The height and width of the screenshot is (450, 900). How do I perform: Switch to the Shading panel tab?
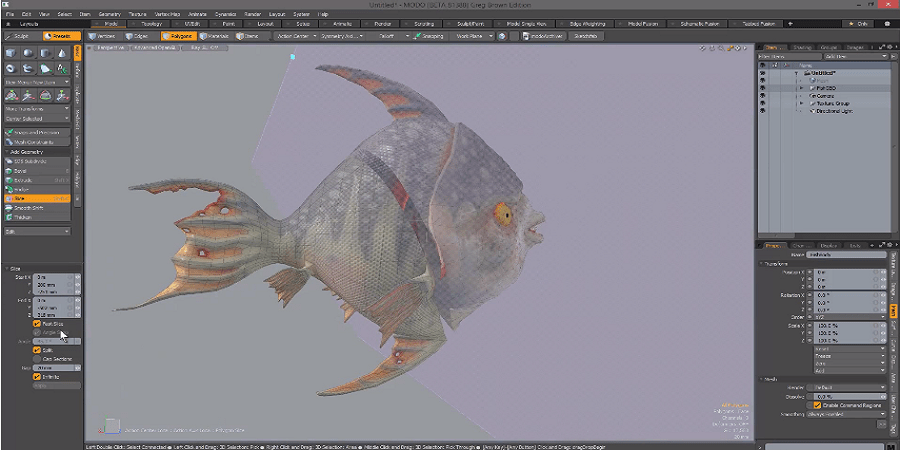click(802, 47)
